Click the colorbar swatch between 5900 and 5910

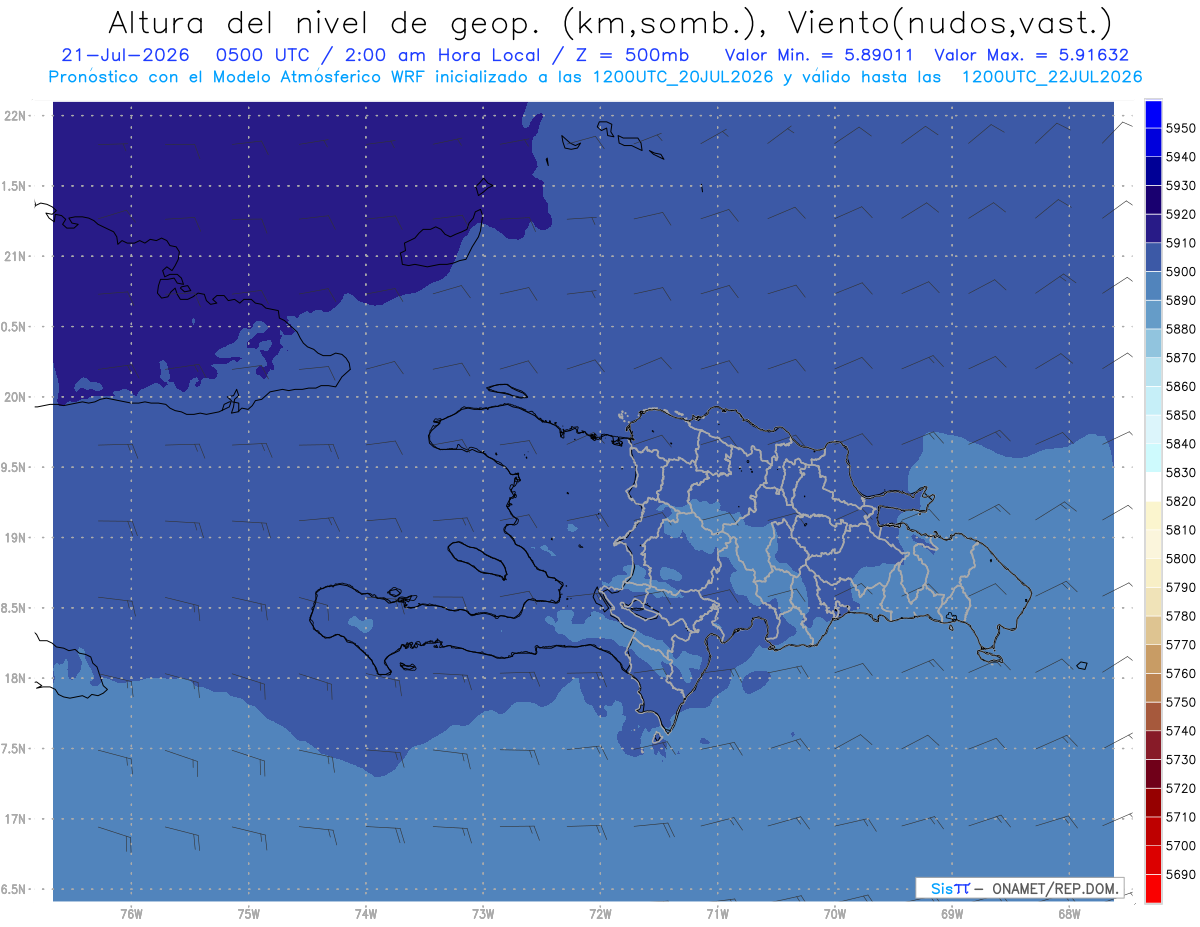pos(1152,258)
